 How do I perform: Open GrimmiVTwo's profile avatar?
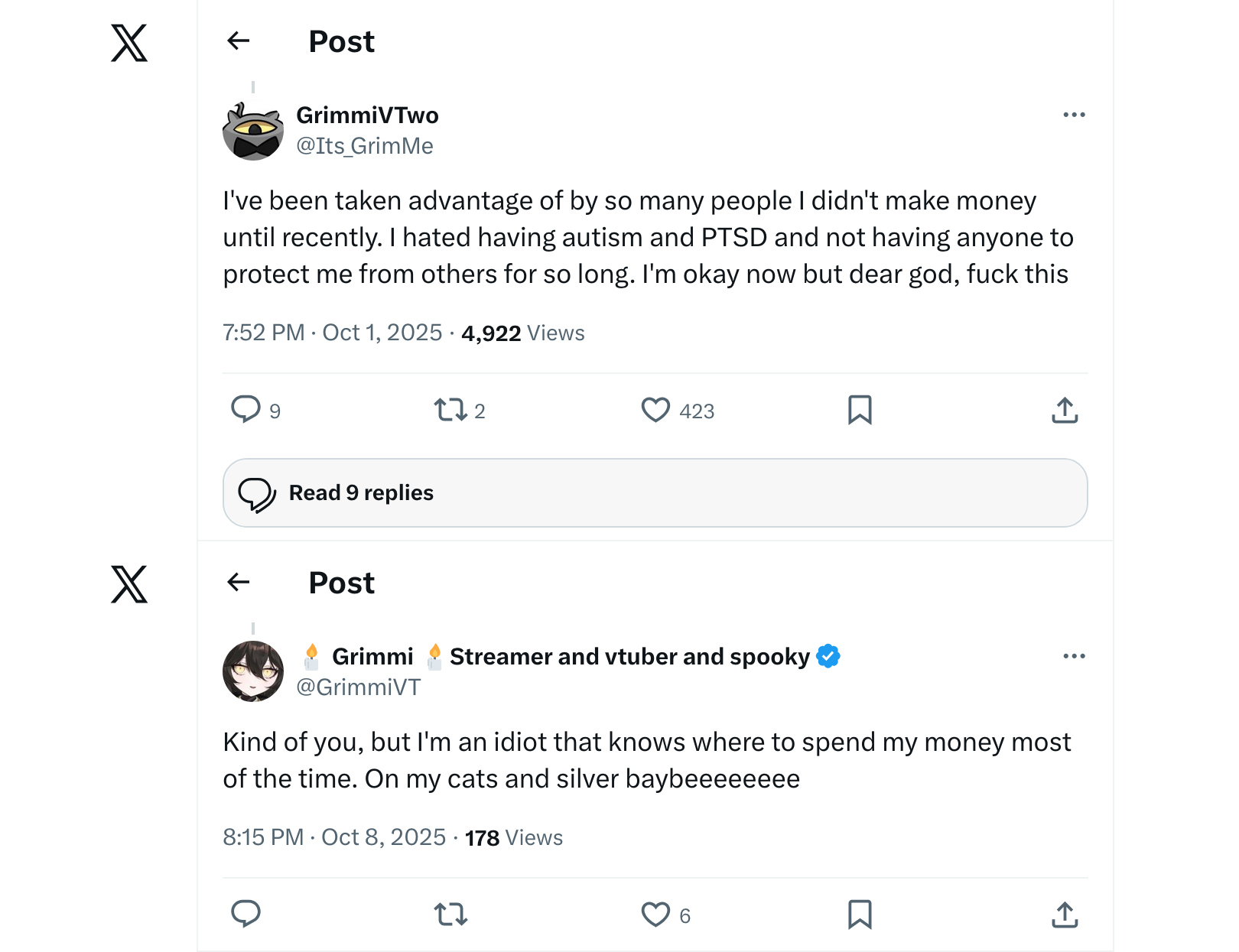[x=253, y=131]
